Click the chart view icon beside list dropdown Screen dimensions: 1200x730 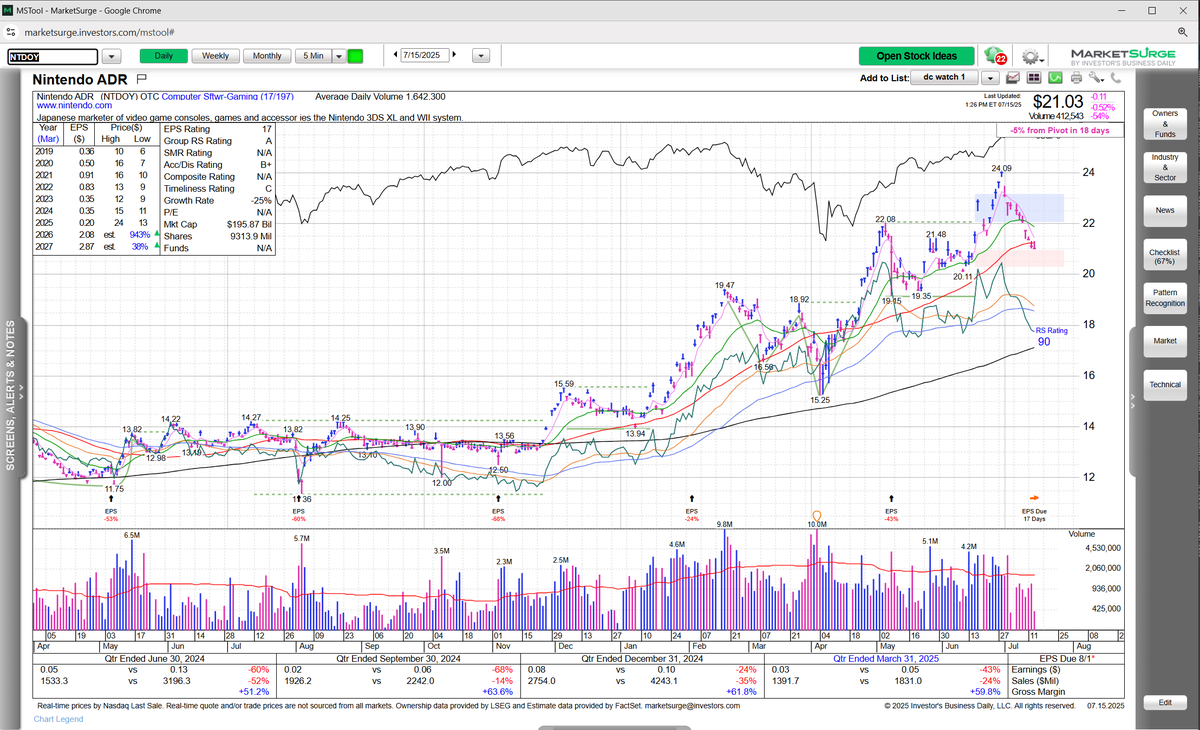pos(1013,77)
